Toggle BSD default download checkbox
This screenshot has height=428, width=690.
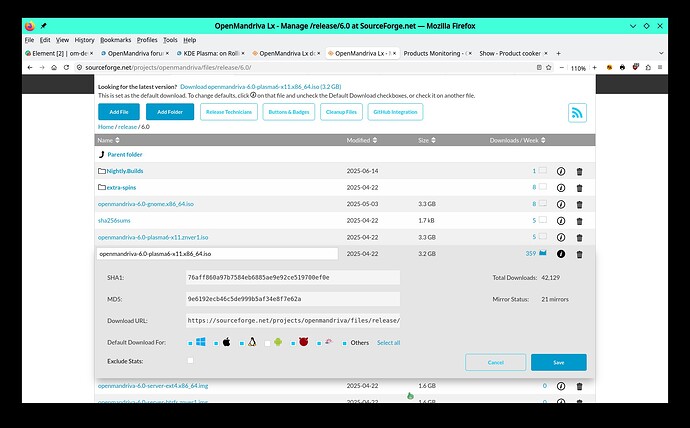click(293, 343)
